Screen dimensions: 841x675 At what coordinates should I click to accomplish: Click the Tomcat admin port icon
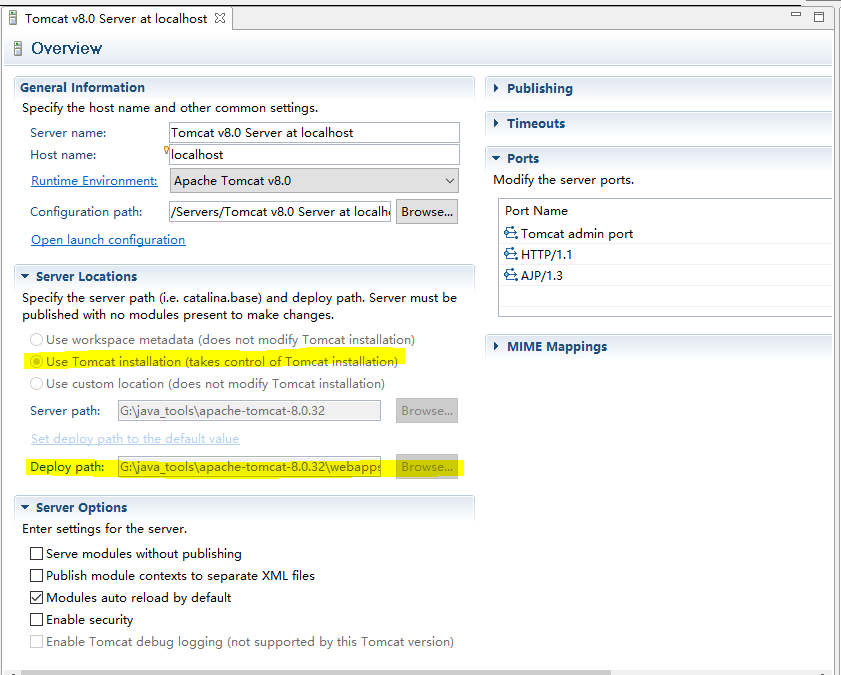pos(511,233)
